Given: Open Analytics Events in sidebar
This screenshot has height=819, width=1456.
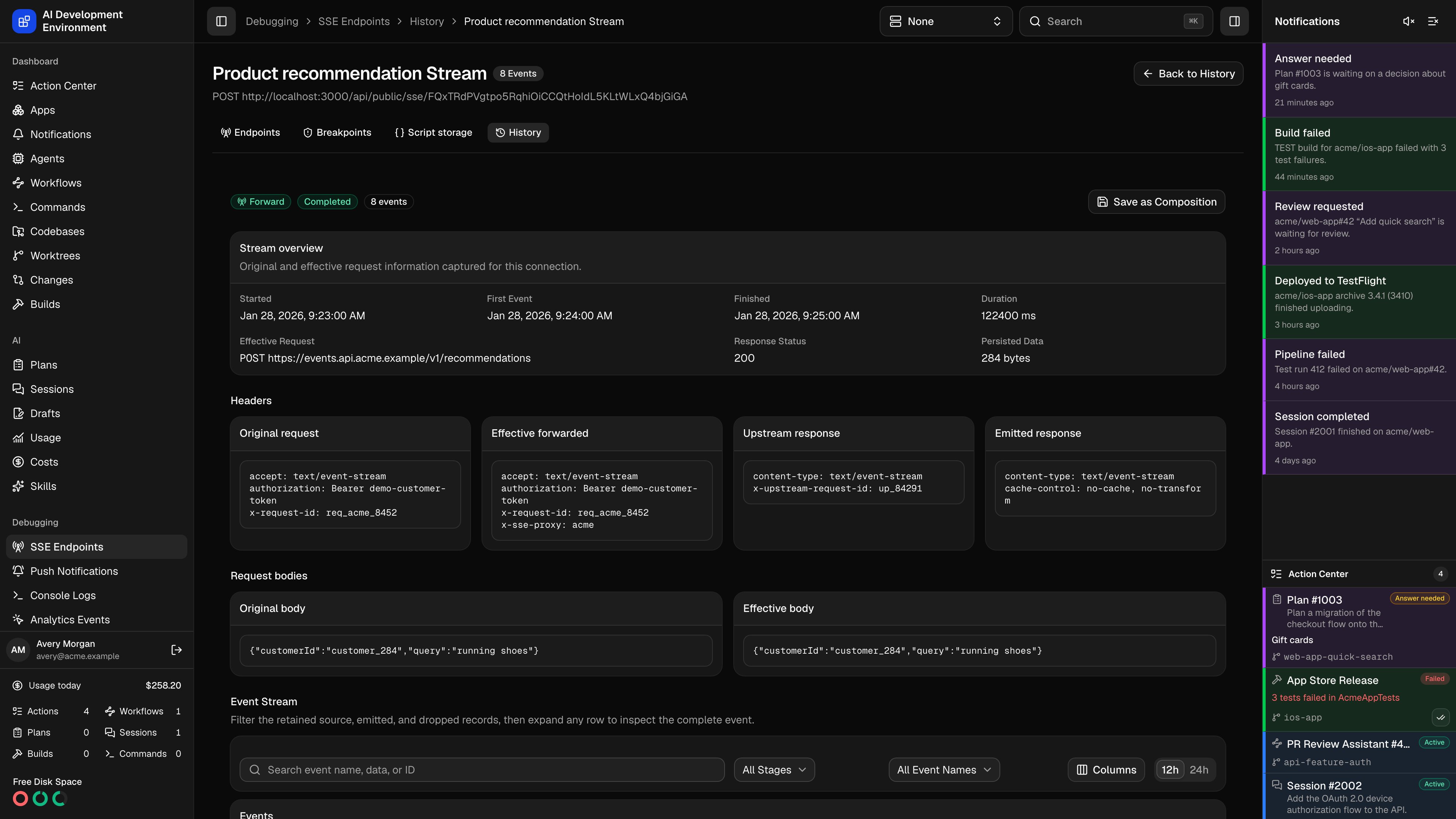Looking at the screenshot, I should pyautogui.click(x=97, y=620).
